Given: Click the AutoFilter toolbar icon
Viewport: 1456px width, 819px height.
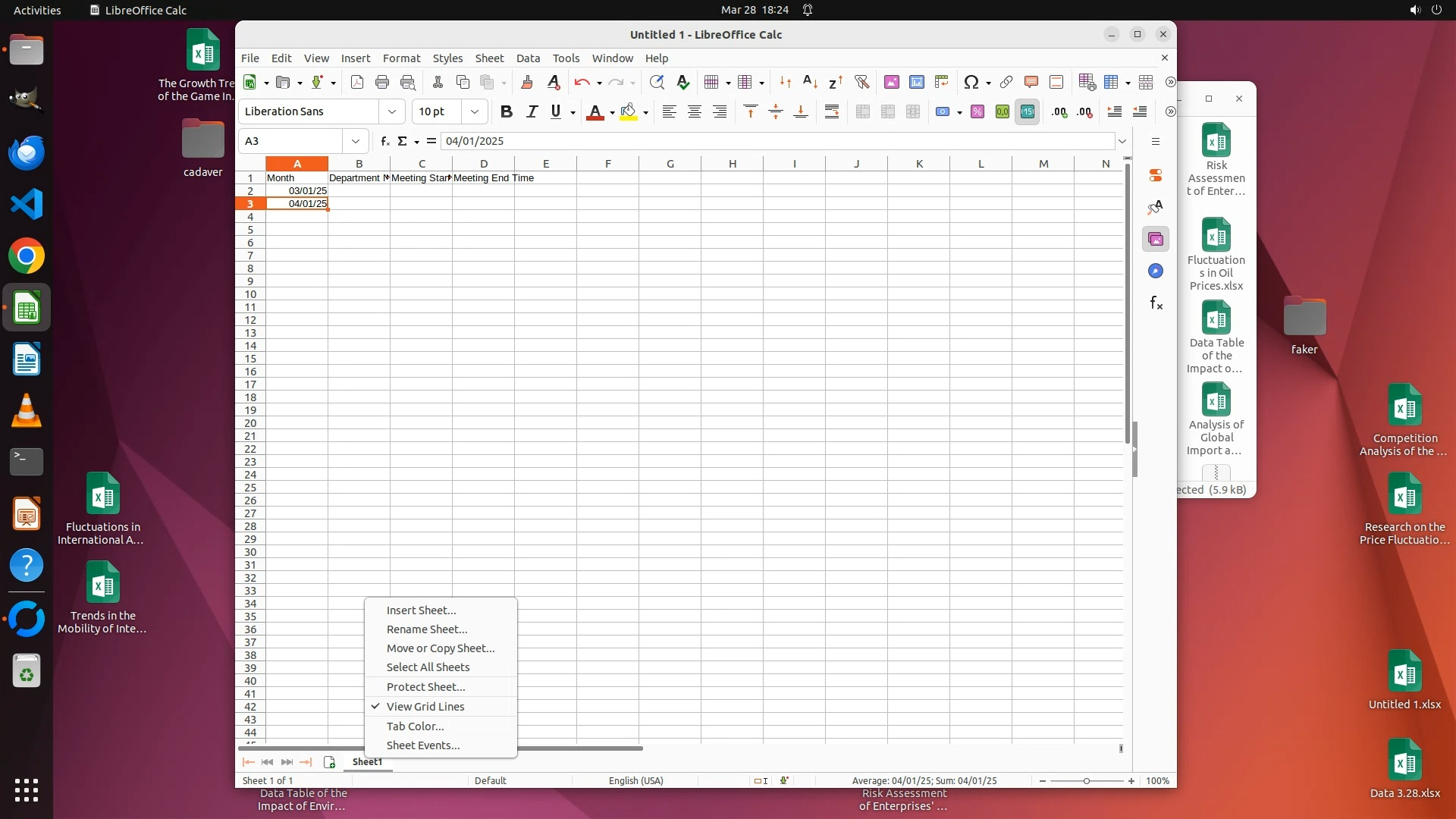Looking at the screenshot, I should tap(861, 82).
